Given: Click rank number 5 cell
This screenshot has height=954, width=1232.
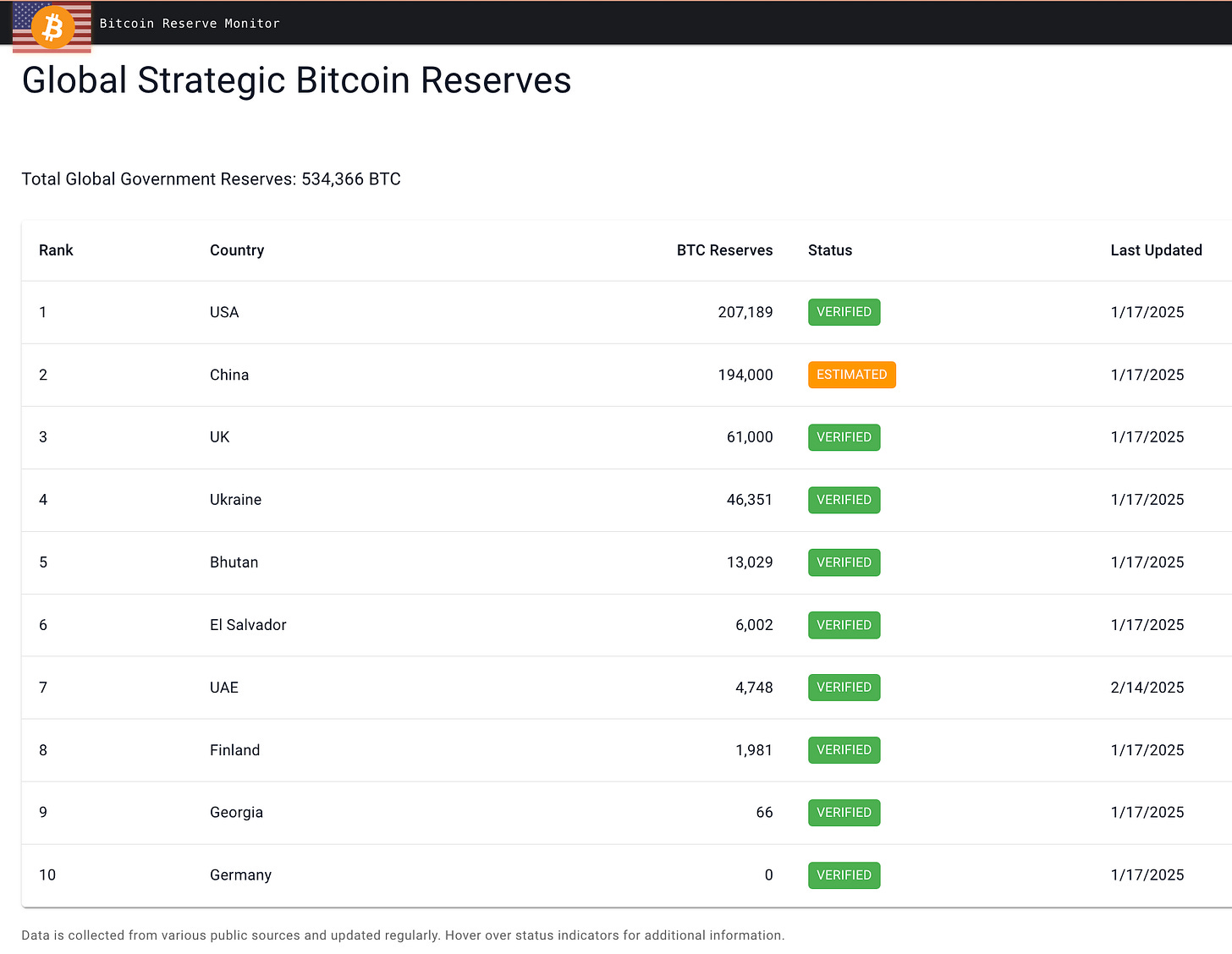Looking at the screenshot, I should point(43,562).
